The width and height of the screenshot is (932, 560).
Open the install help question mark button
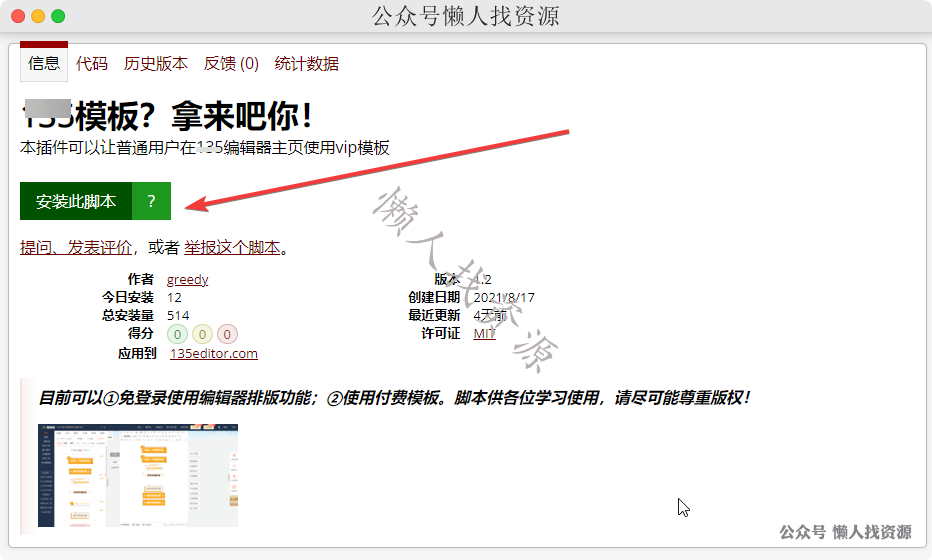[x=152, y=201]
